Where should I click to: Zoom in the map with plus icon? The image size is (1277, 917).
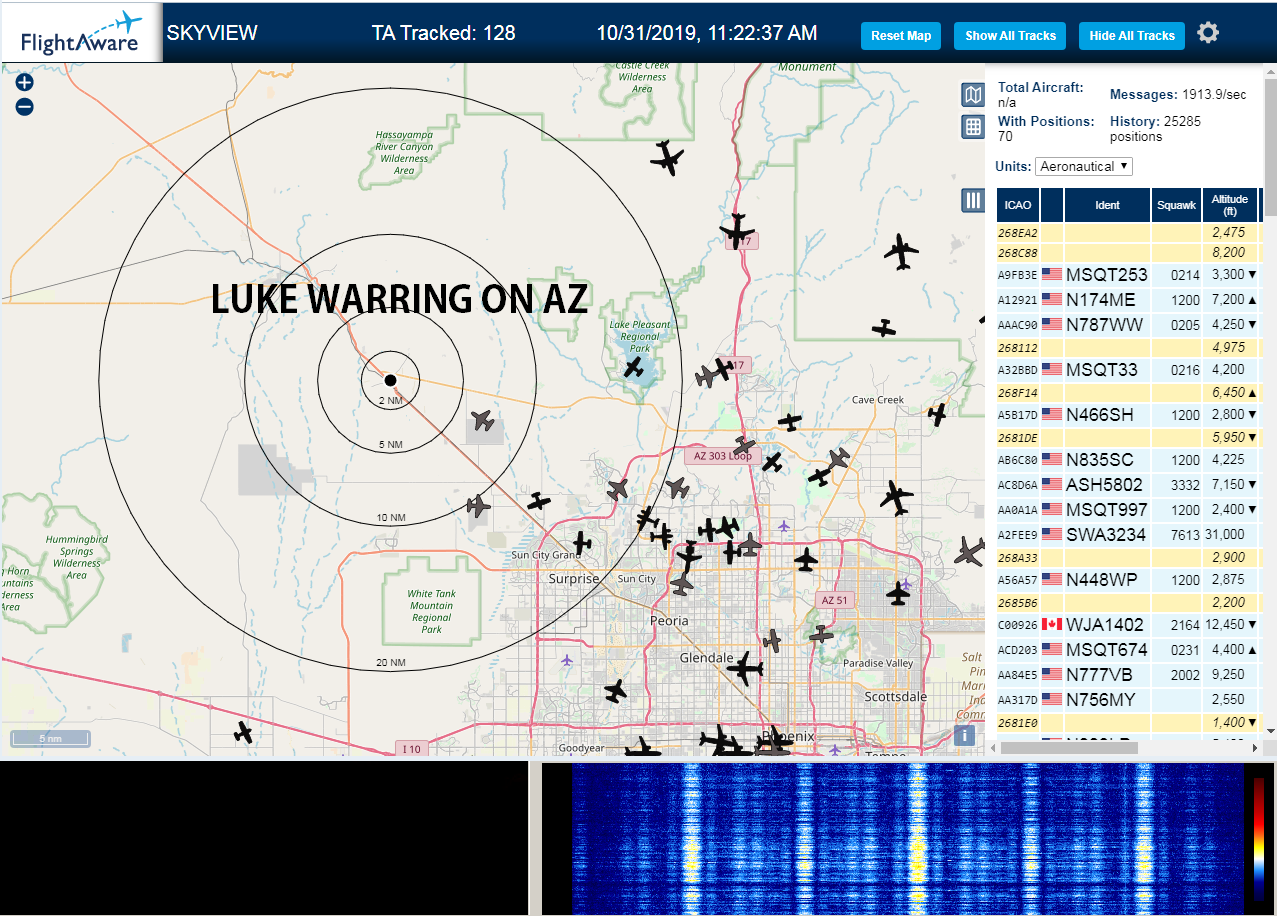pyautogui.click(x=25, y=83)
